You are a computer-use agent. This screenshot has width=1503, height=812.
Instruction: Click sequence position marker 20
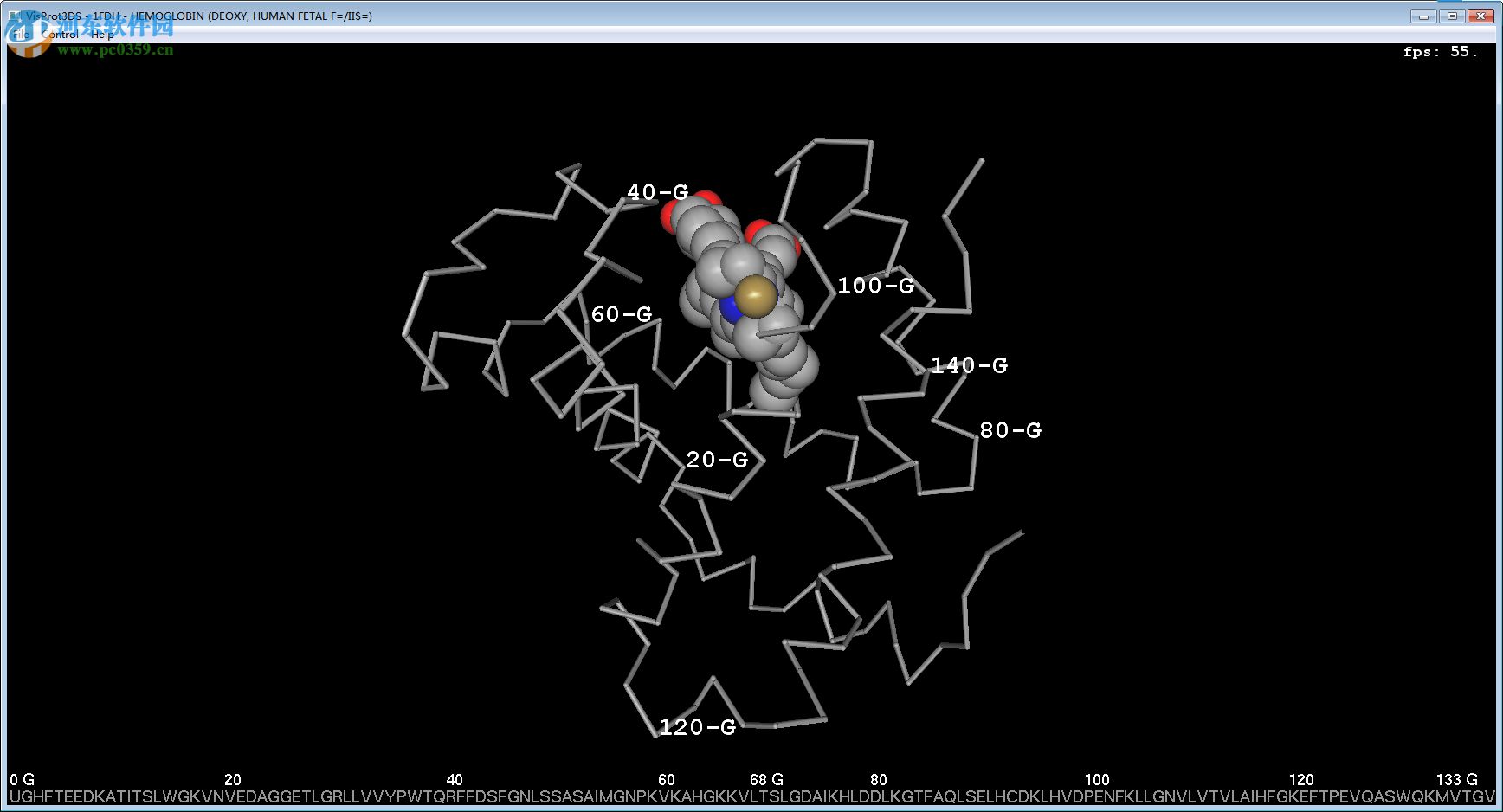pyautogui.click(x=232, y=780)
